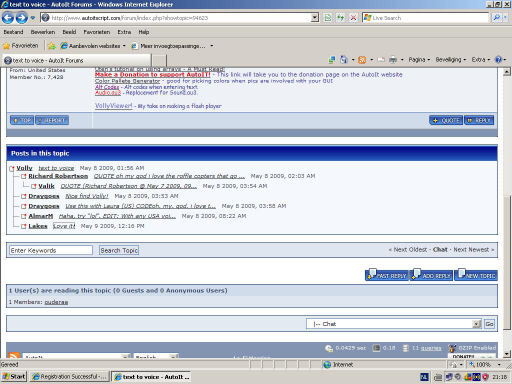Viewport: 512px width, 384px height.
Task: Click the Favorieten star button
Action: coord(21,46)
